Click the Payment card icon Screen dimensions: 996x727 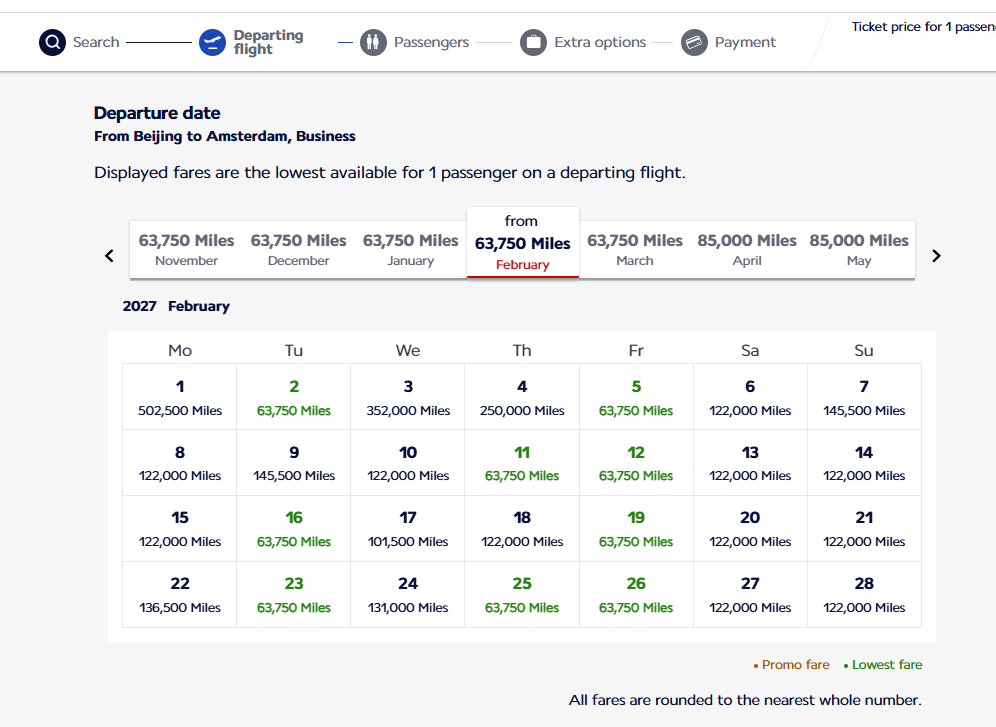[694, 43]
